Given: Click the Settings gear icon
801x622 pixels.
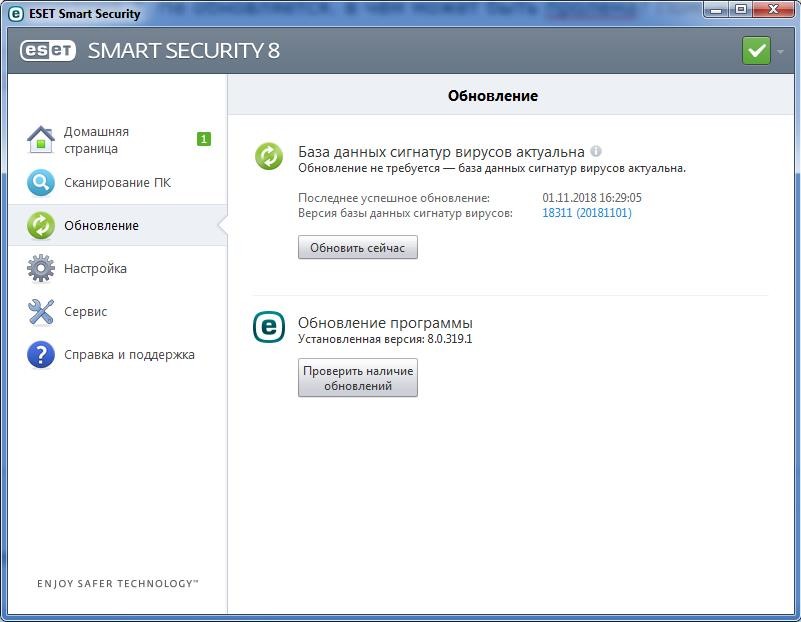Looking at the screenshot, I should pyautogui.click(x=41, y=269).
